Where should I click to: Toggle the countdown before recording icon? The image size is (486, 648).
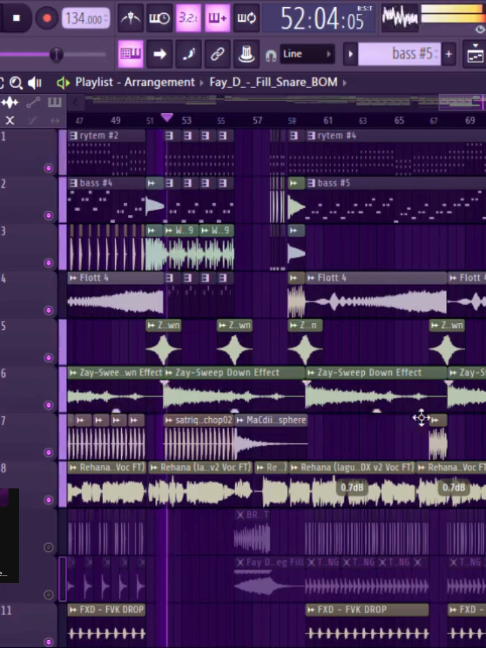(x=188, y=18)
